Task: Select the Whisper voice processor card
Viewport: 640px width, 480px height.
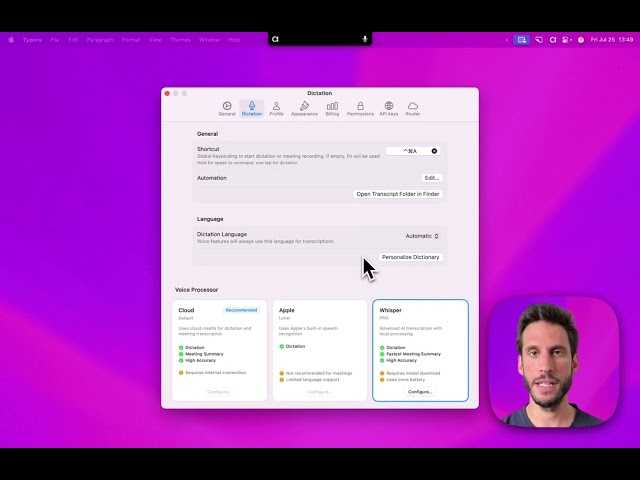Action: pos(420,351)
